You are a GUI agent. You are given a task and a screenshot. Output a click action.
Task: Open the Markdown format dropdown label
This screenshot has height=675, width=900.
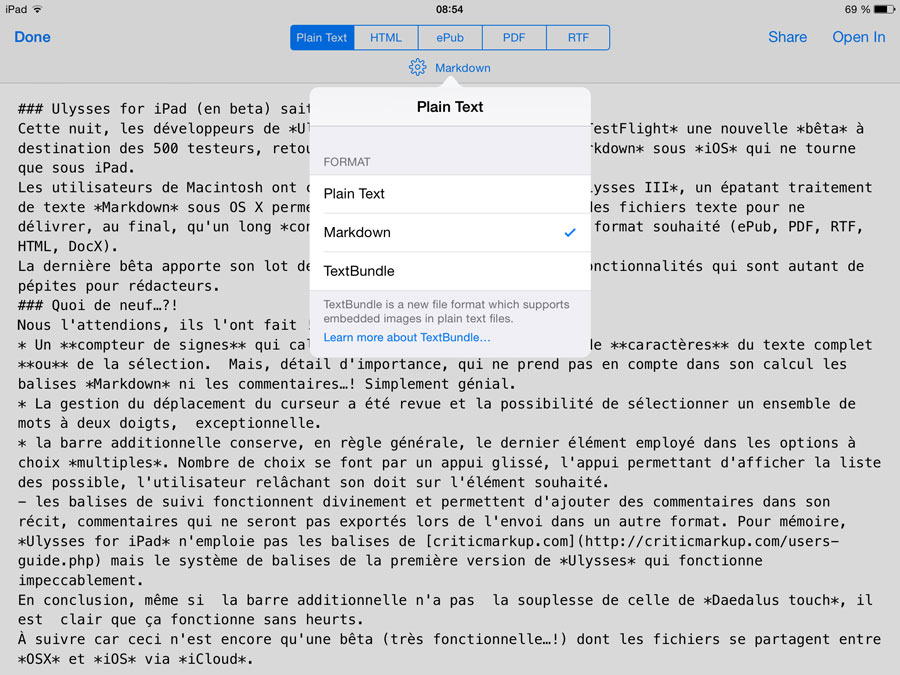tap(463, 68)
